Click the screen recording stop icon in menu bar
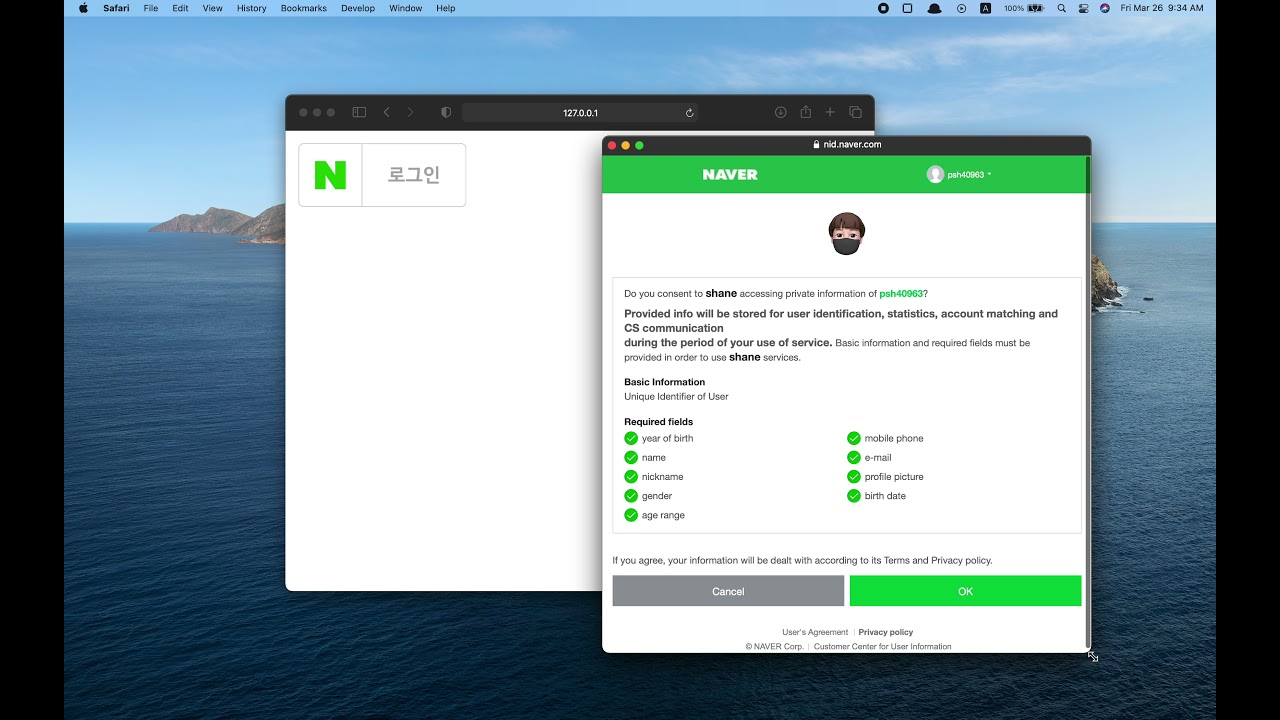This screenshot has width=1280, height=720. tap(883, 8)
